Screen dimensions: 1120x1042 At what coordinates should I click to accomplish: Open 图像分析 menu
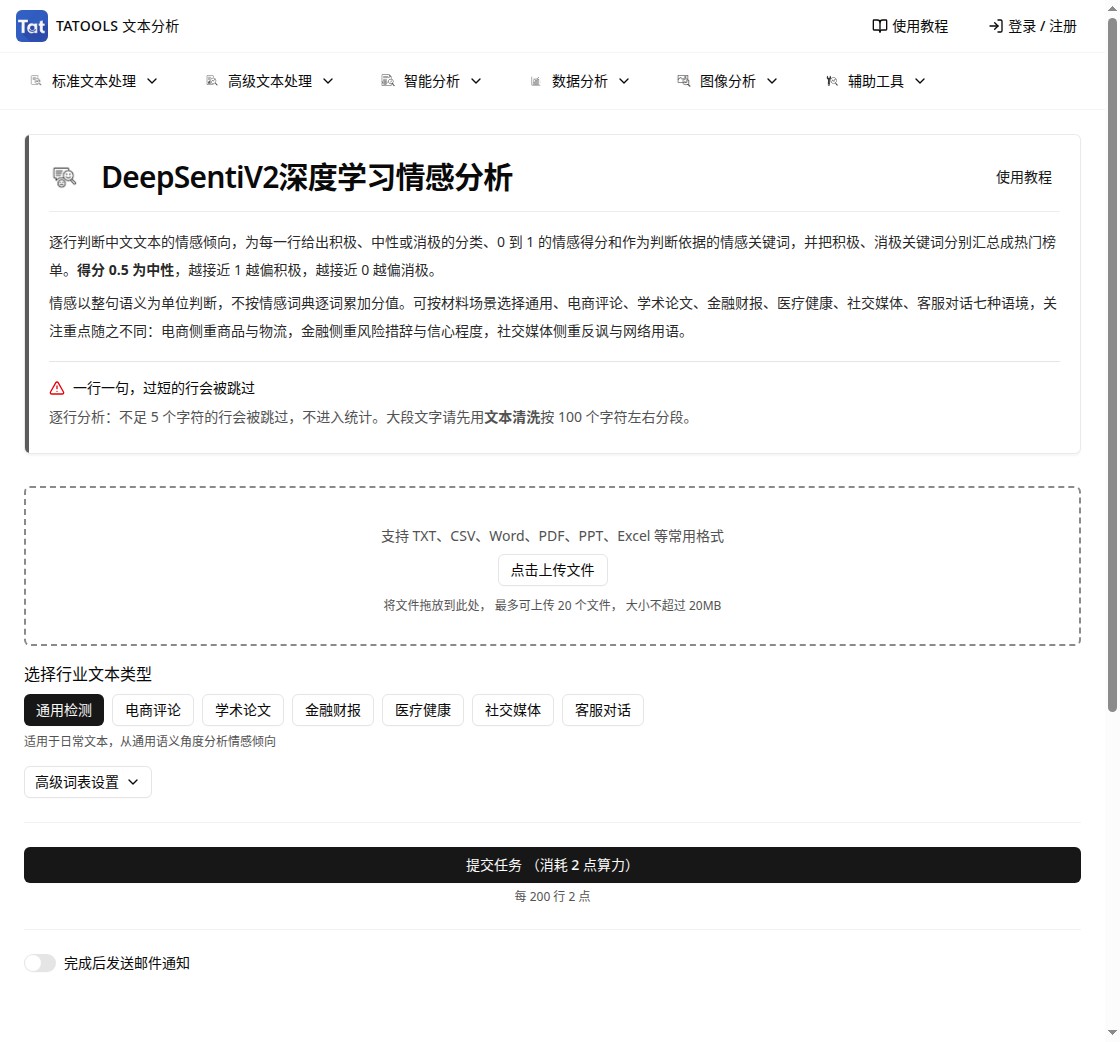(727, 81)
